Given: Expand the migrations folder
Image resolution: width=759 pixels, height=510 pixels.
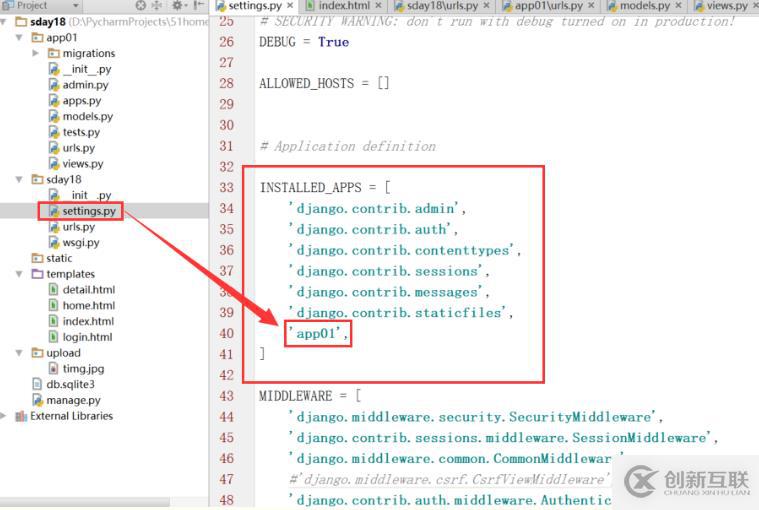Looking at the screenshot, I should tap(35, 53).
